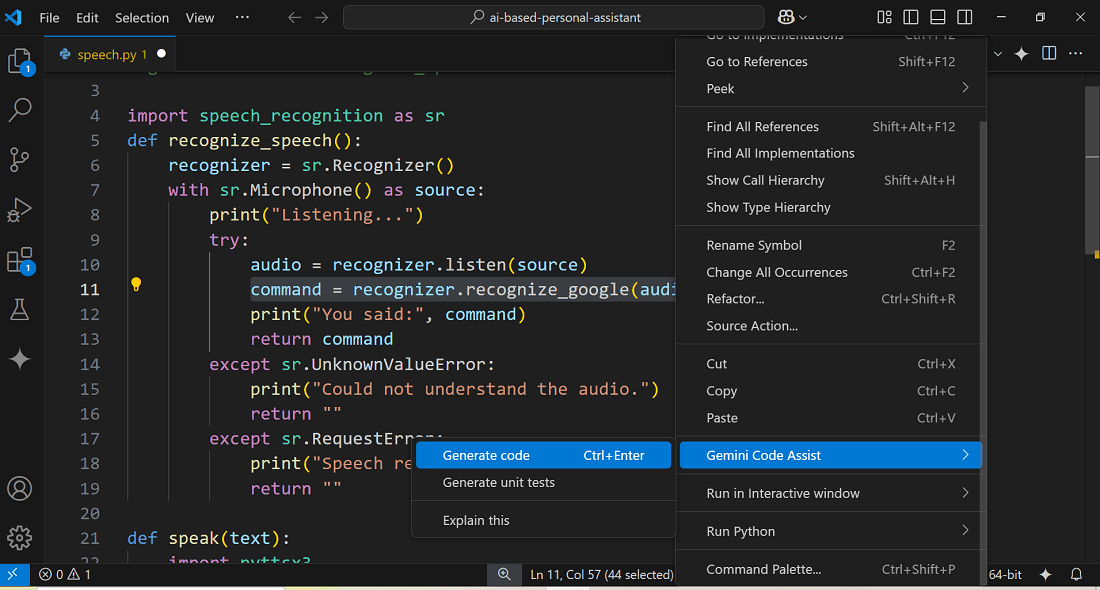This screenshot has height=590, width=1100.
Task: Open the Explorer view in the activity bar
Action: coord(20,61)
